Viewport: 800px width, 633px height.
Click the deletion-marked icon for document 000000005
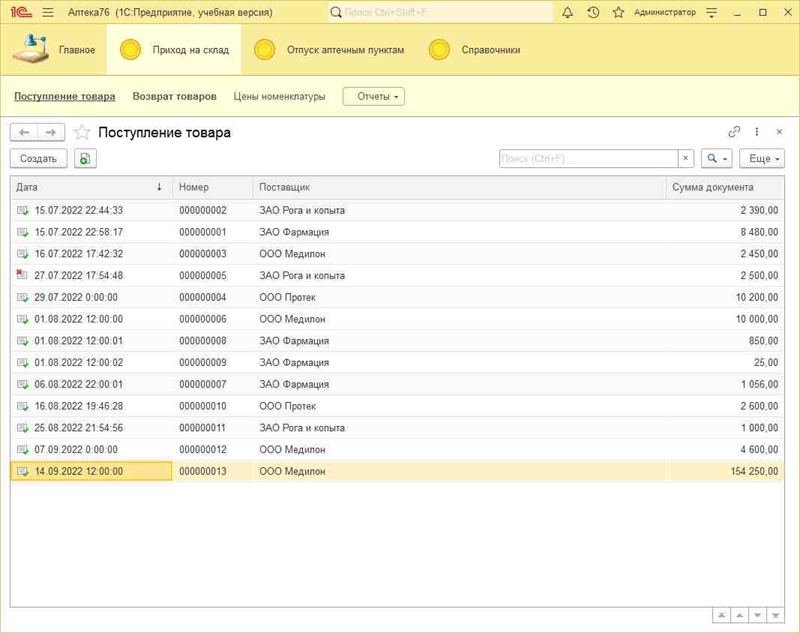point(22,275)
